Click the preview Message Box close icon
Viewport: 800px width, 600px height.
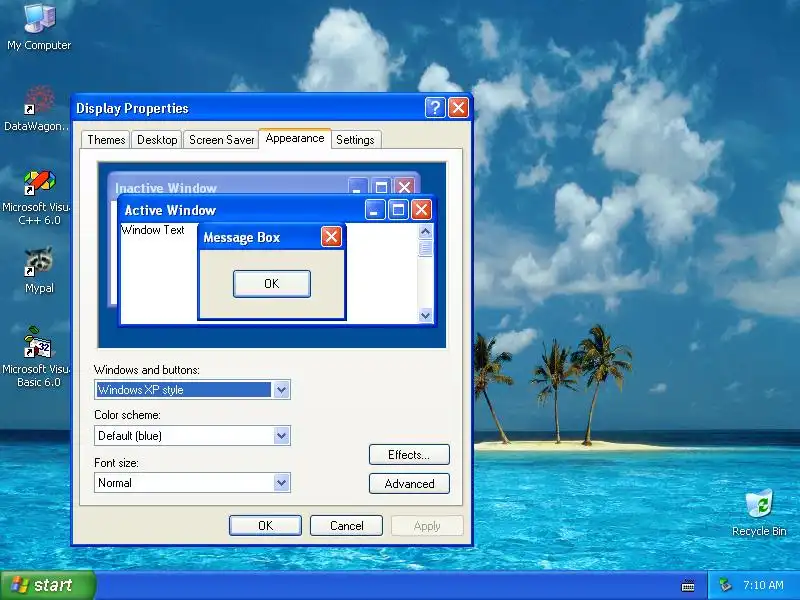click(x=331, y=237)
